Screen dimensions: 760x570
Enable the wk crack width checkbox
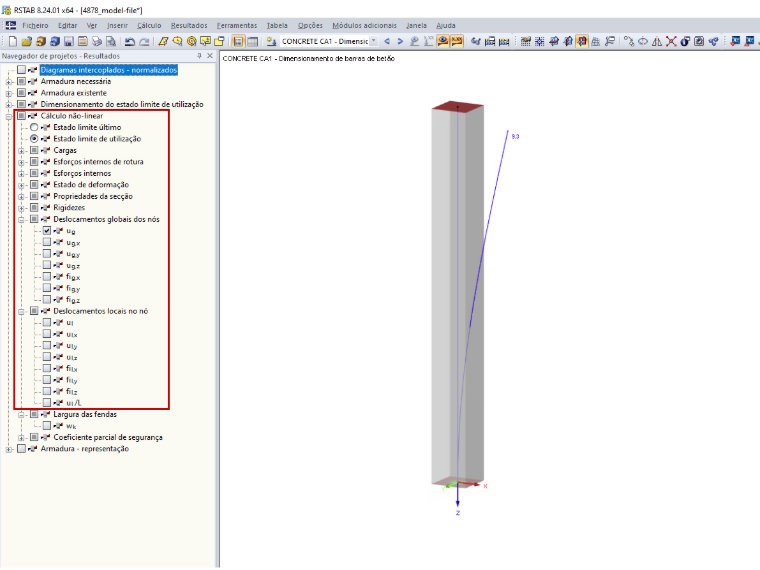click(x=47, y=426)
